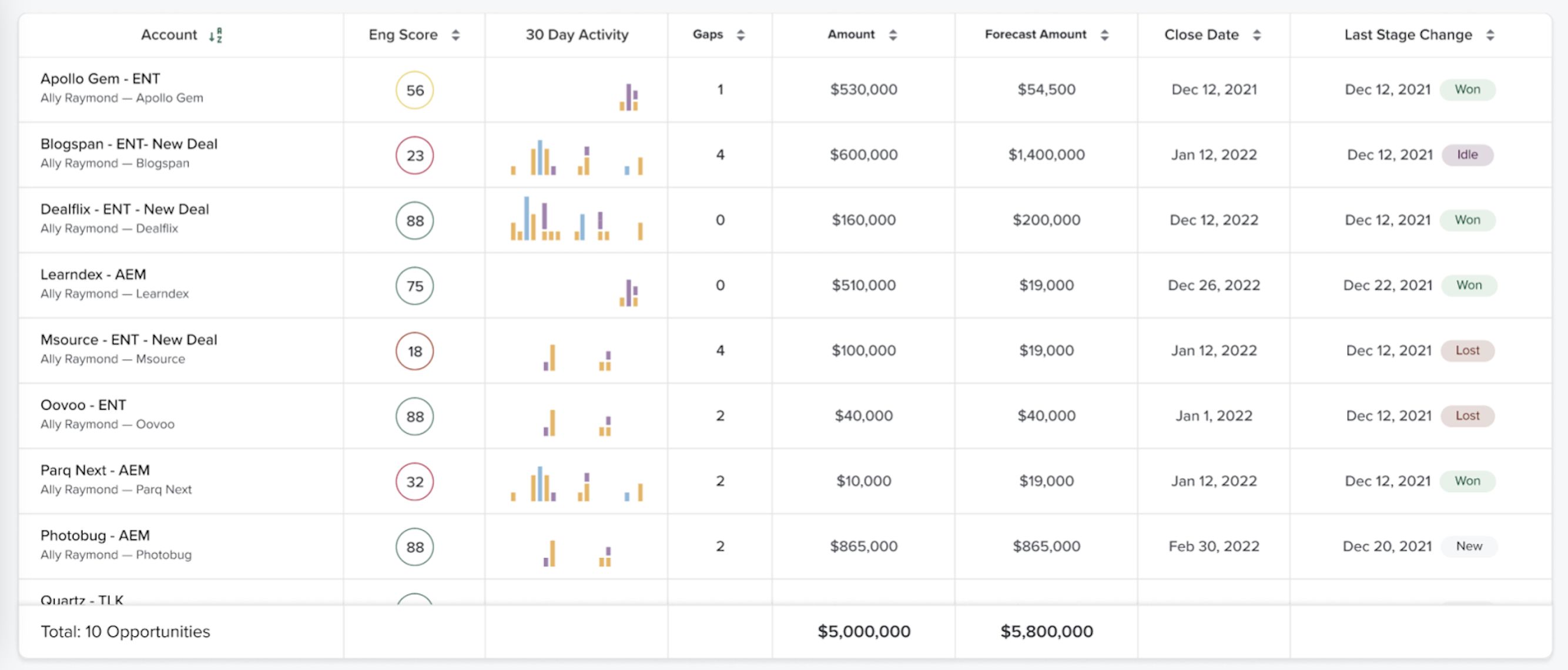
Task: Click the Oovoo - ENT account name
Action: (83, 405)
